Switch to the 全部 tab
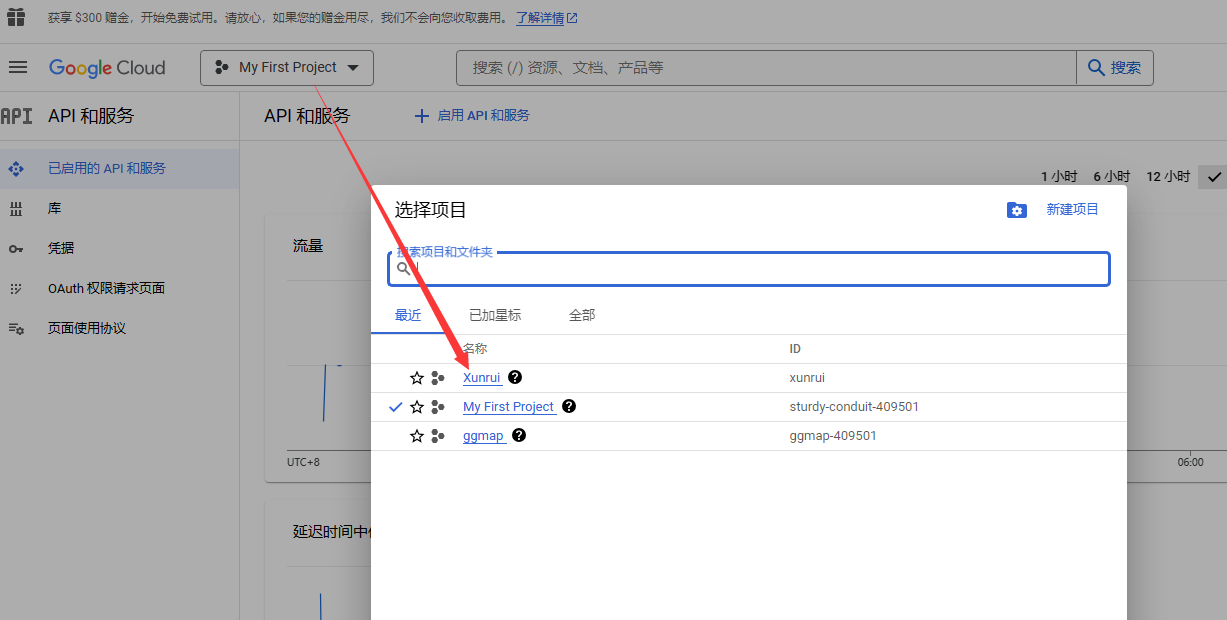This screenshot has width=1227, height=620. point(582,315)
